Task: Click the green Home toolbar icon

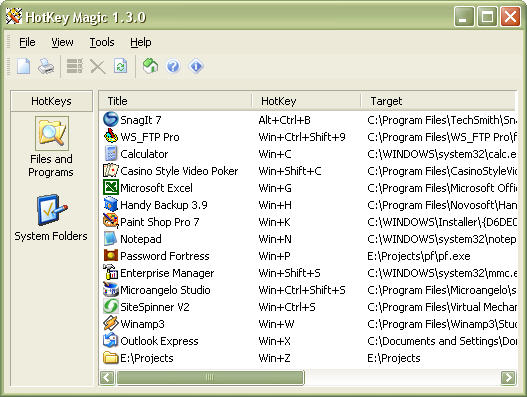Action: (x=150, y=66)
